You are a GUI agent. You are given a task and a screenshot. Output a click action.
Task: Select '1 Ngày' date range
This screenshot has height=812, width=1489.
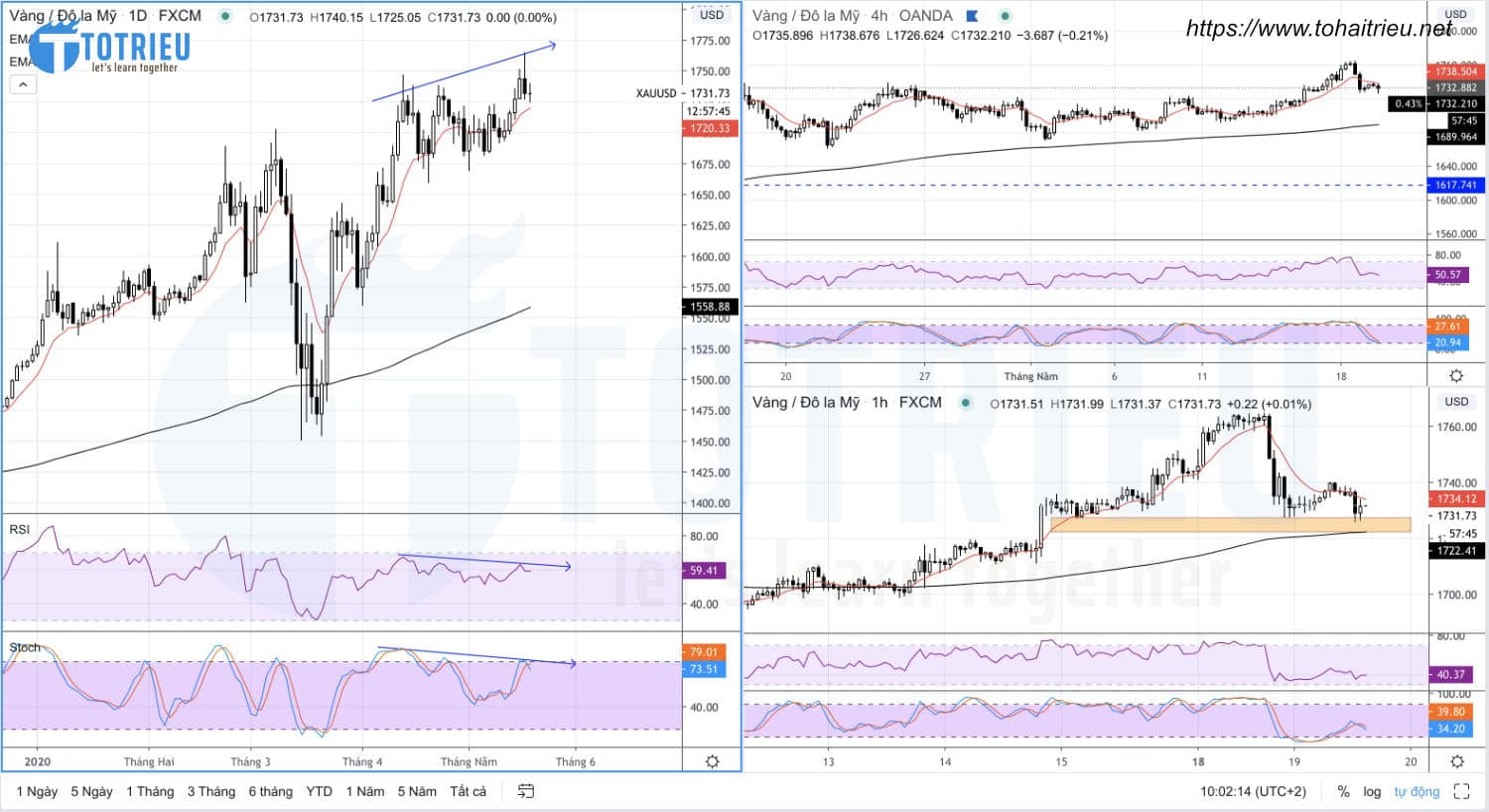37,791
